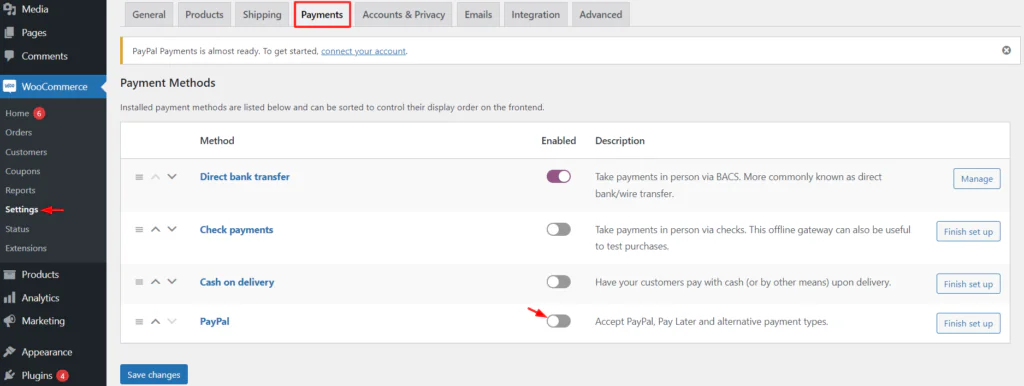Grab the Check payments drag handle
Viewport: 1024px width, 386px height.
click(138, 230)
